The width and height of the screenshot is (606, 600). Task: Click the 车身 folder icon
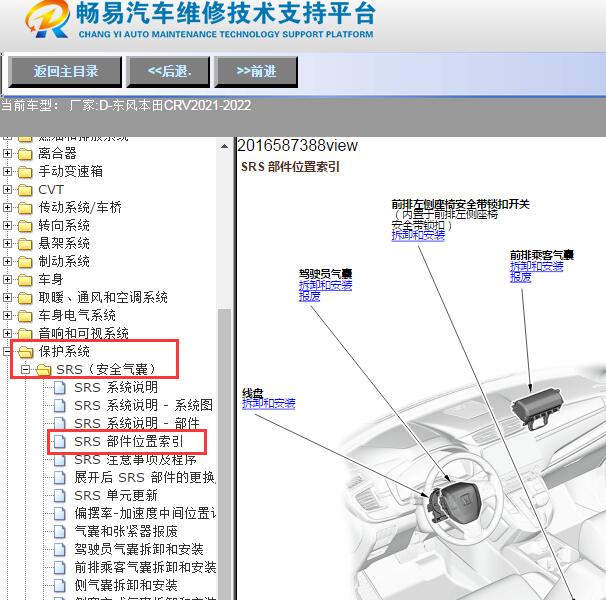coord(25,280)
